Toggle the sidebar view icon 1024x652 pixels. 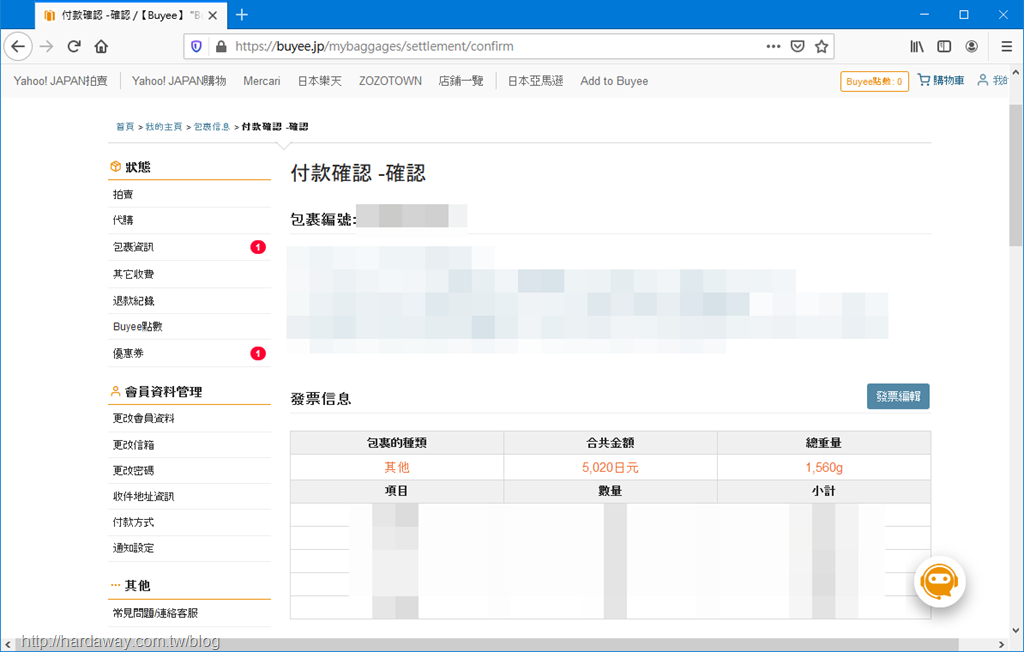pyautogui.click(x=944, y=46)
